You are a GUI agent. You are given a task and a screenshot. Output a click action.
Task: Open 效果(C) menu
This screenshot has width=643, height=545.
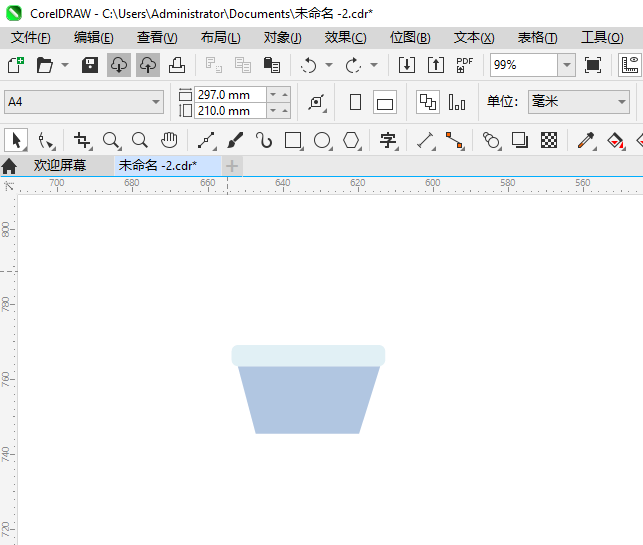click(x=345, y=38)
